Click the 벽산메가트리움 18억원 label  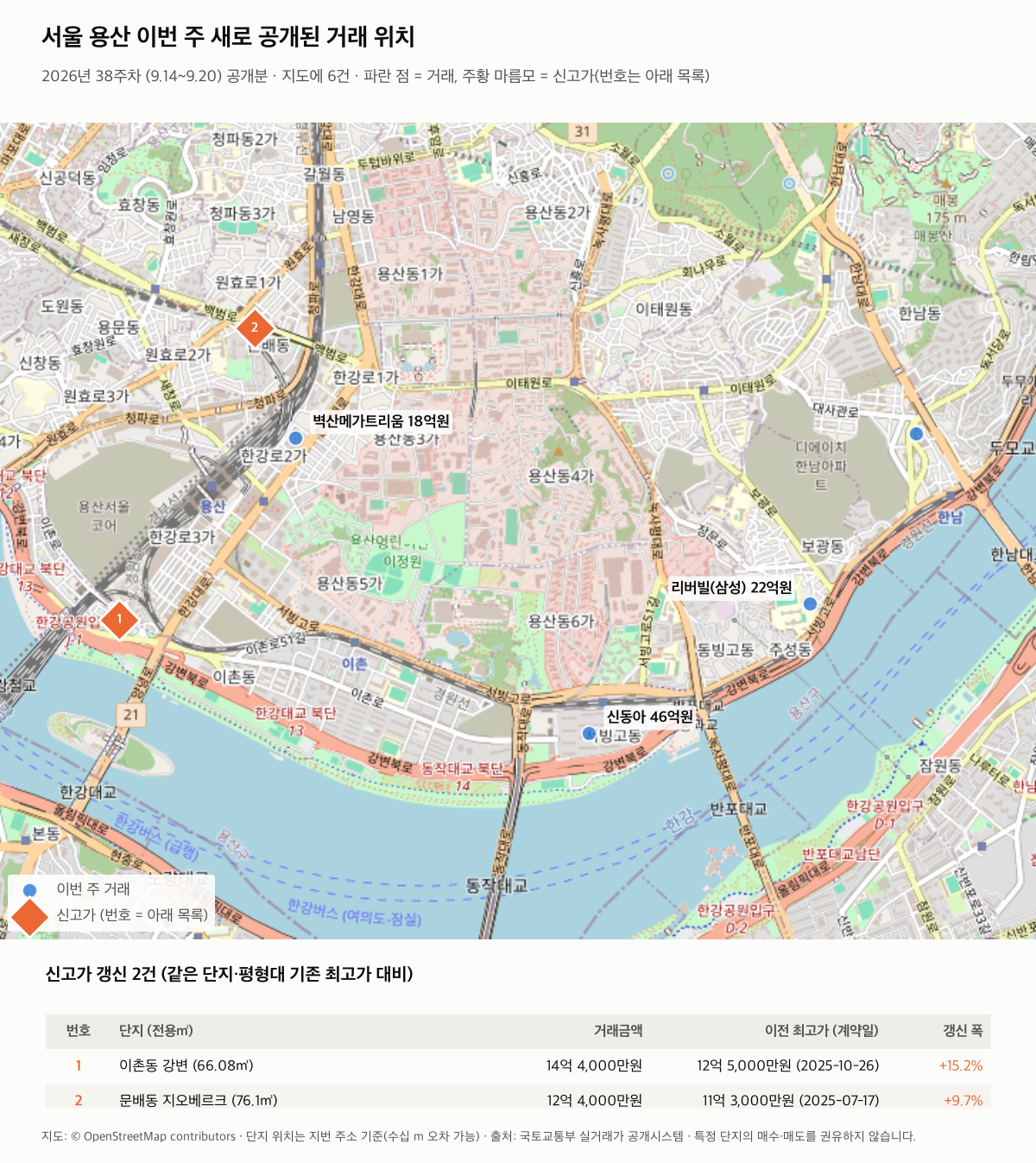(x=381, y=420)
